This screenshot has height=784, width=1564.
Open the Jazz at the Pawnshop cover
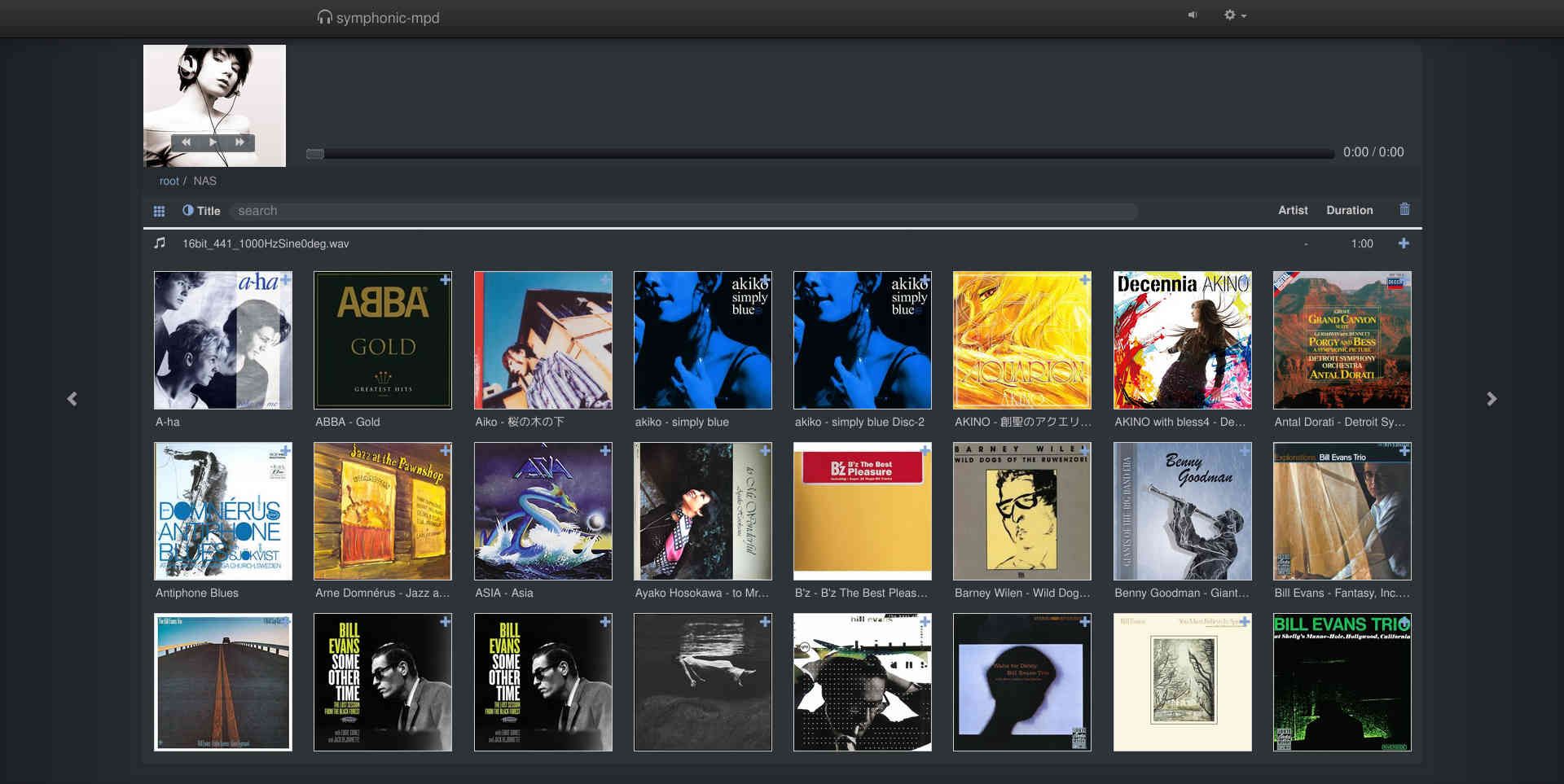[383, 511]
